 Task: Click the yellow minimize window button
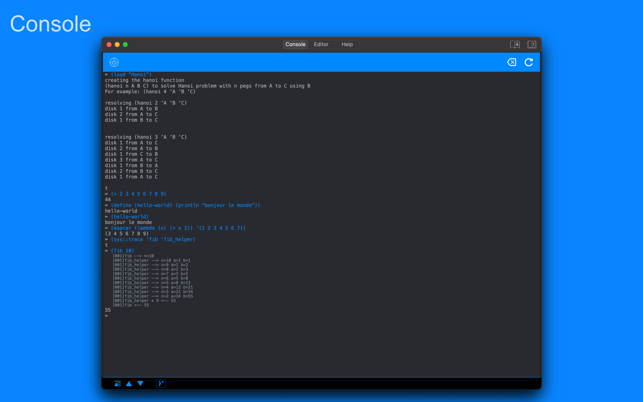point(117,44)
